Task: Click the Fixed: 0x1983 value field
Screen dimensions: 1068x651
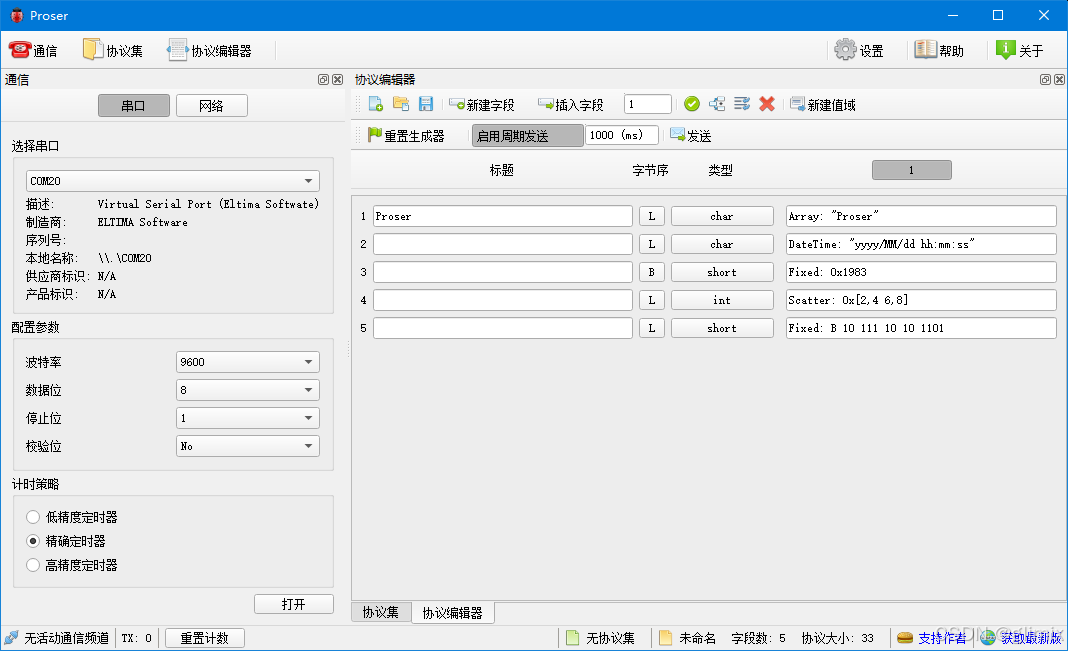Action: tap(921, 272)
